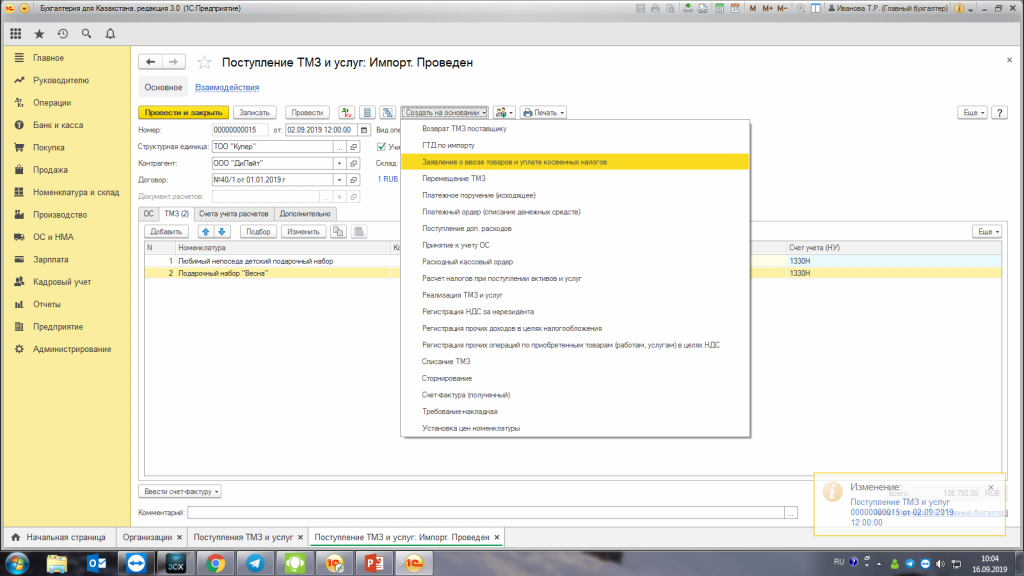Screen dimensions: 1024x576
Task: Move row down with blue arrow
Action: pyautogui.click(x=222, y=232)
